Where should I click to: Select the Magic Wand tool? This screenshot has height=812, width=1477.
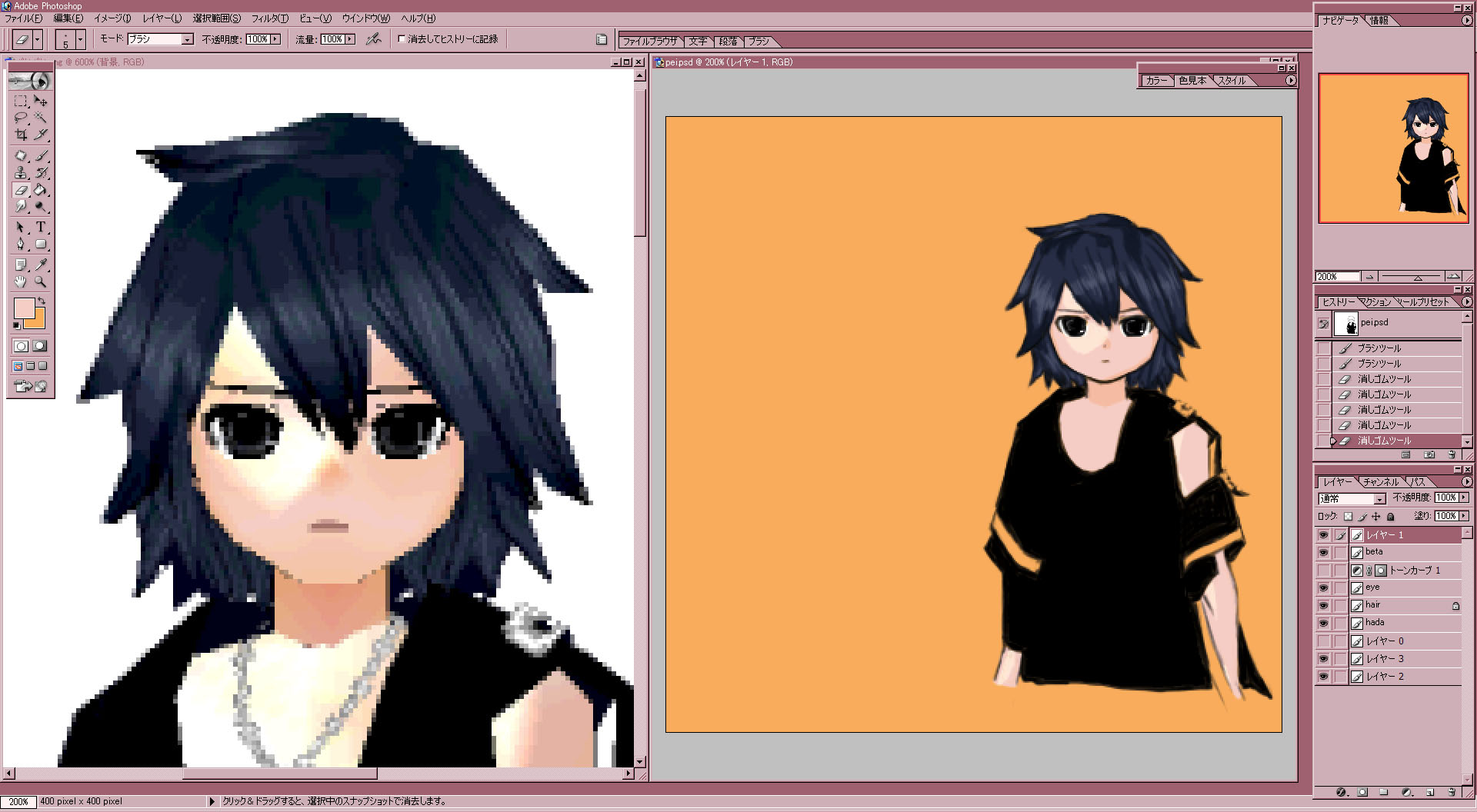pos(41,118)
